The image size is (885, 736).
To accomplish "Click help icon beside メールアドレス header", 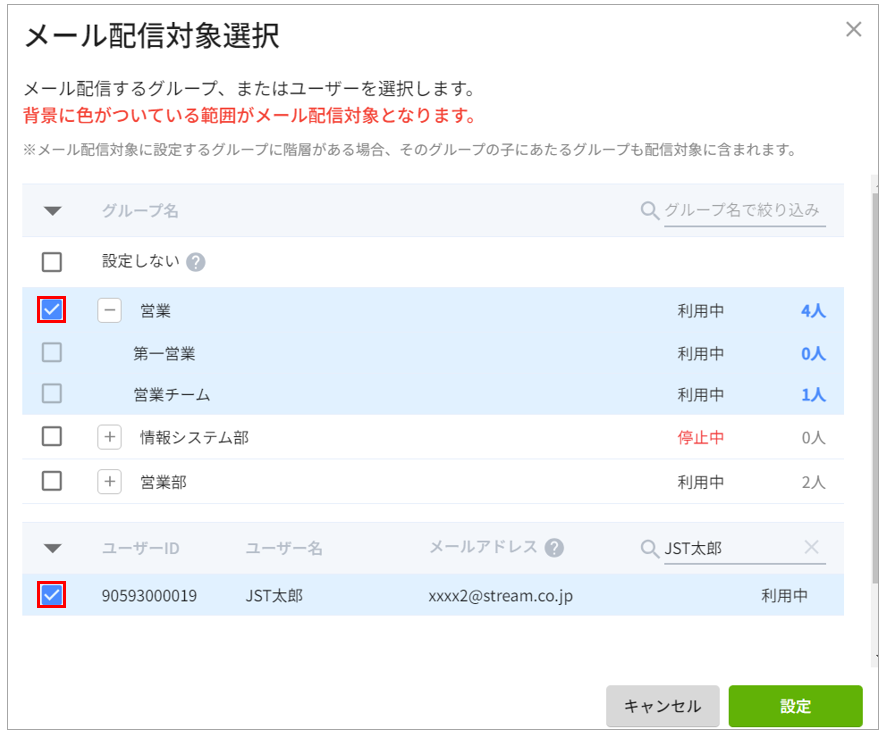I will pos(554,548).
